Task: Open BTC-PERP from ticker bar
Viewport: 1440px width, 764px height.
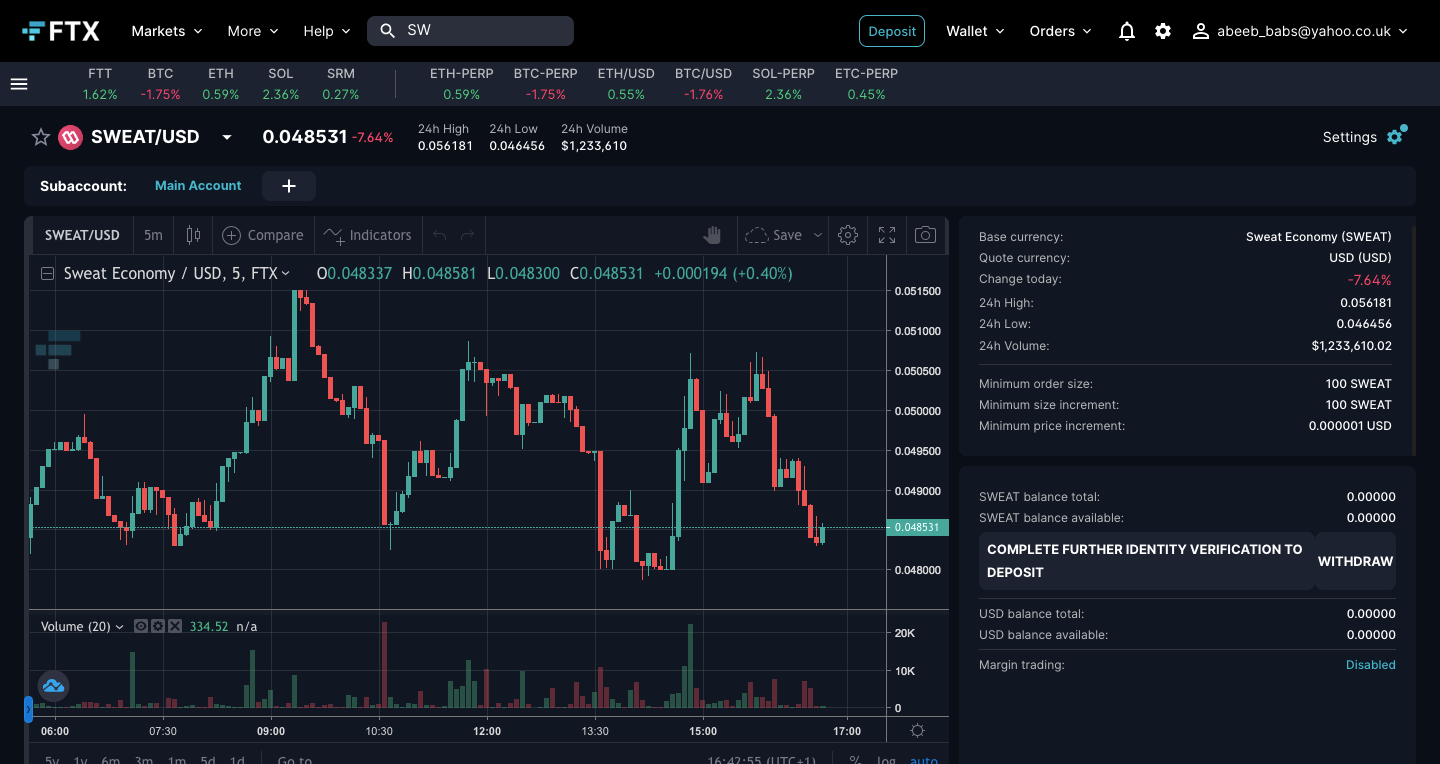Action: [x=545, y=84]
